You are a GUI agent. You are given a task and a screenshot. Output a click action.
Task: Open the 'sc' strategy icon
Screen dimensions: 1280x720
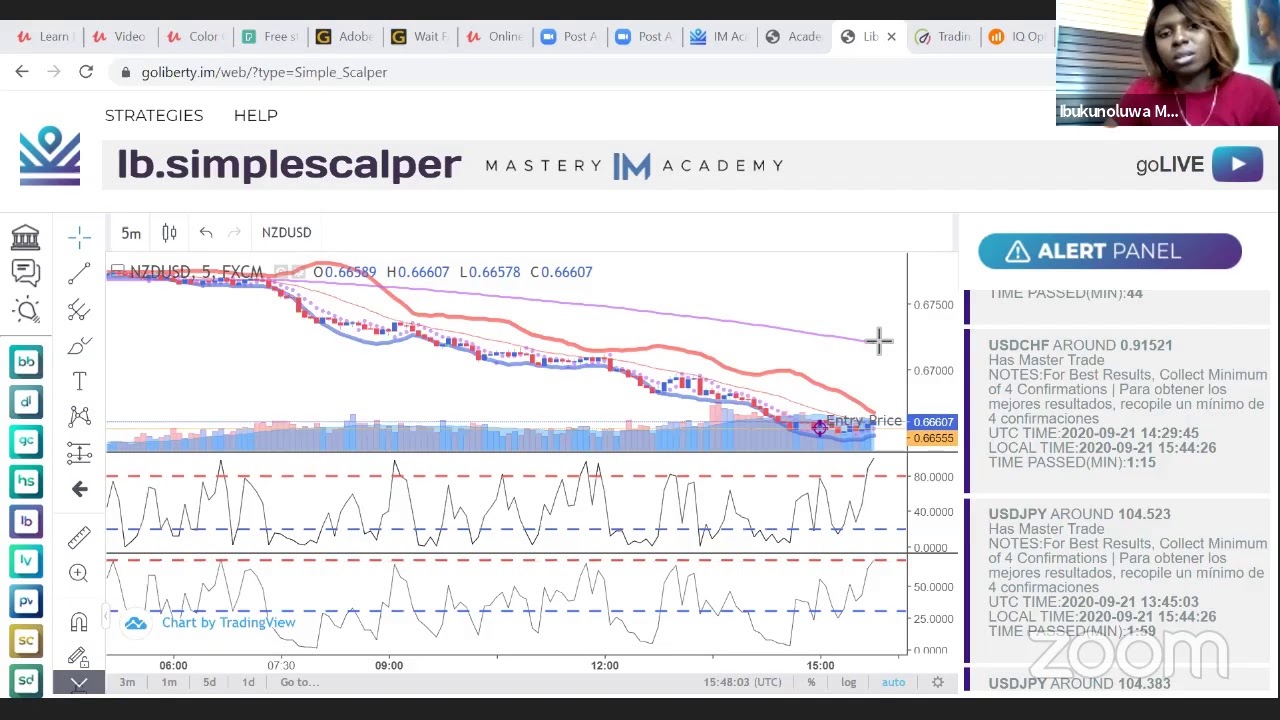26,641
